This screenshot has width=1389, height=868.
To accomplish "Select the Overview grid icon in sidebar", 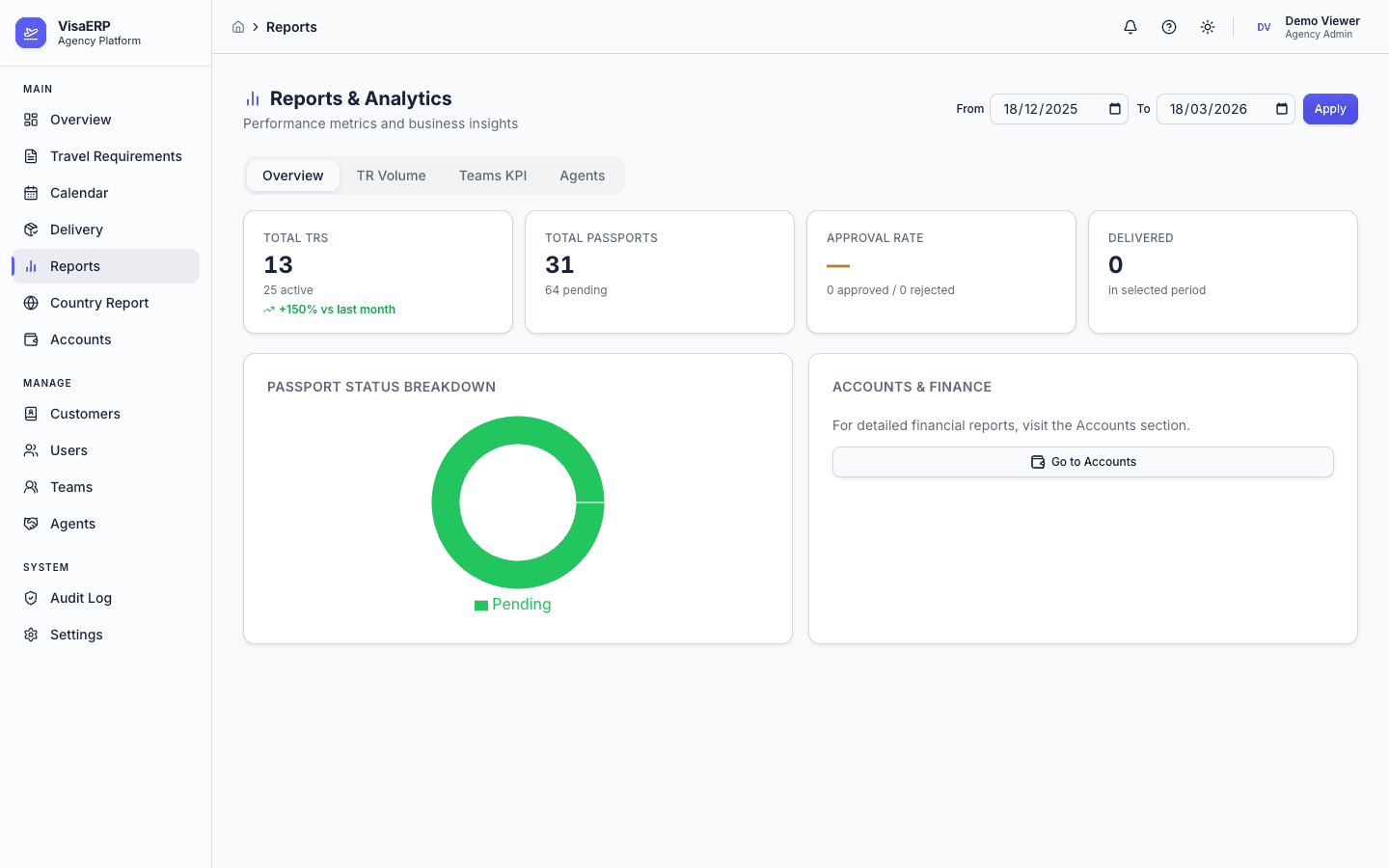I will pos(32,119).
